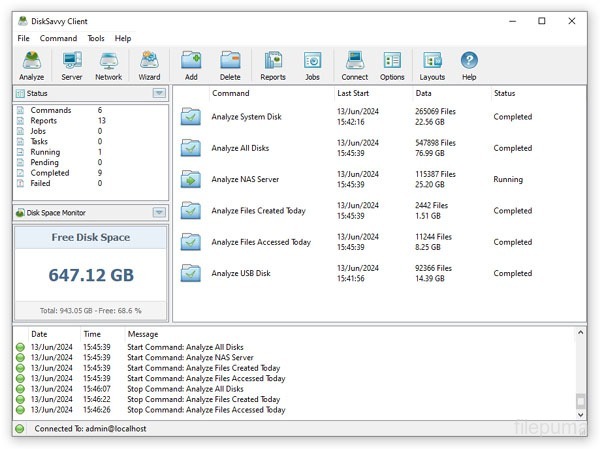Image resolution: width=600 pixels, height=449 pixels.
Task: Click the Status panel header icon
Action: tap(20, 93)
